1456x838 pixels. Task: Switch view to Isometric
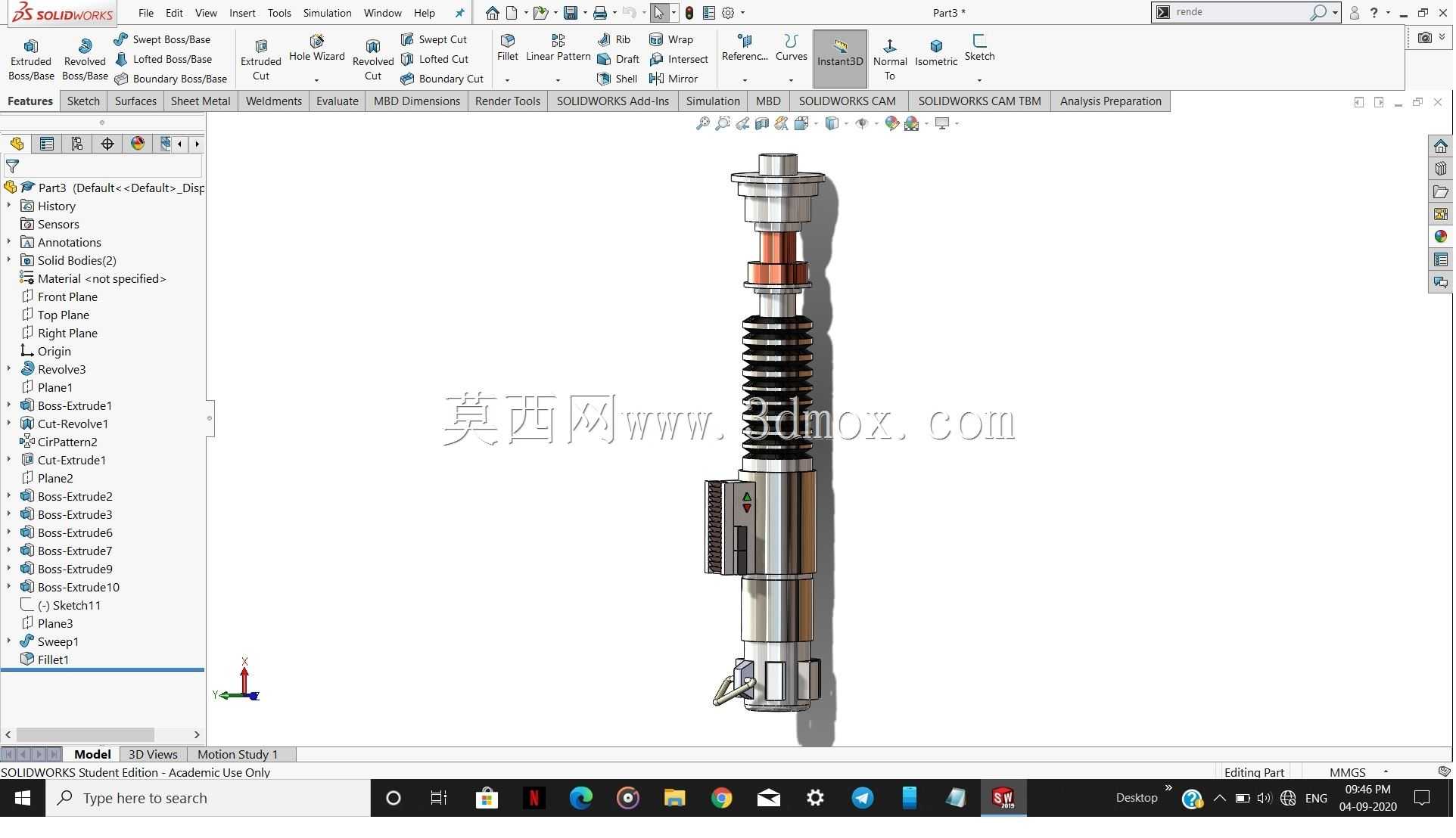[936, 53]
